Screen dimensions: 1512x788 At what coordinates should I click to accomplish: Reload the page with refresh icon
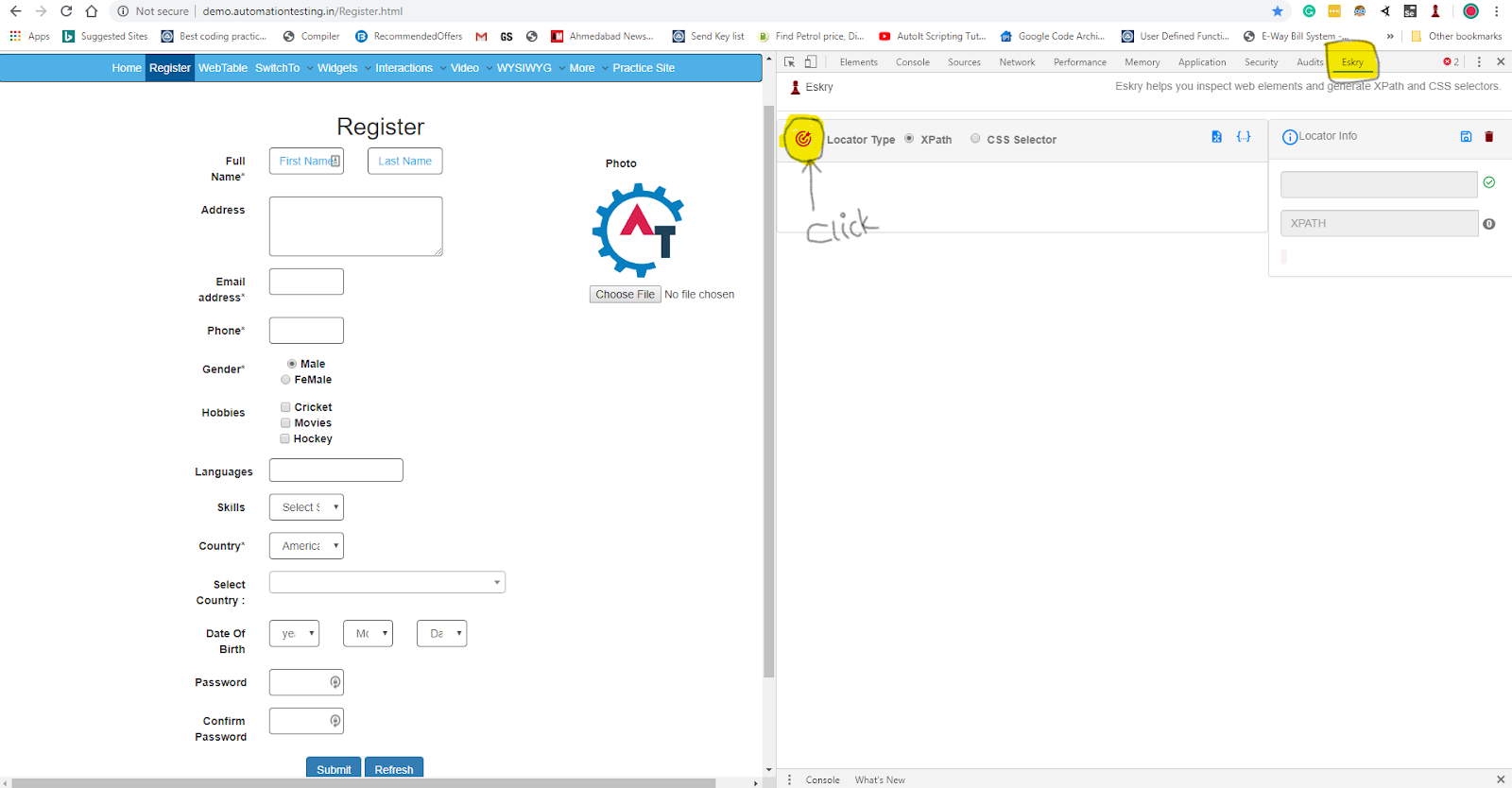66,11
